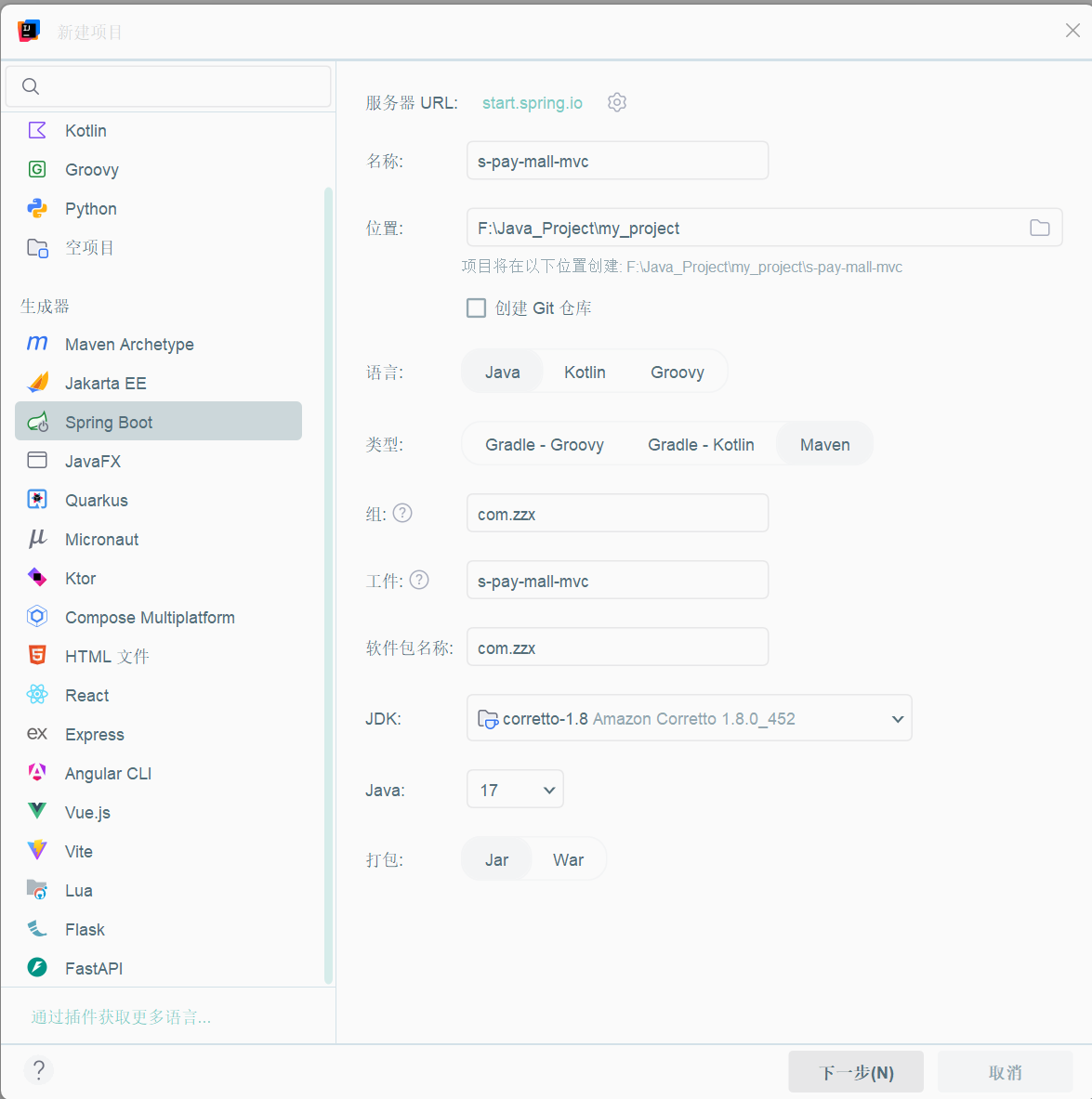Click the 工件 artifact input field

617,580
